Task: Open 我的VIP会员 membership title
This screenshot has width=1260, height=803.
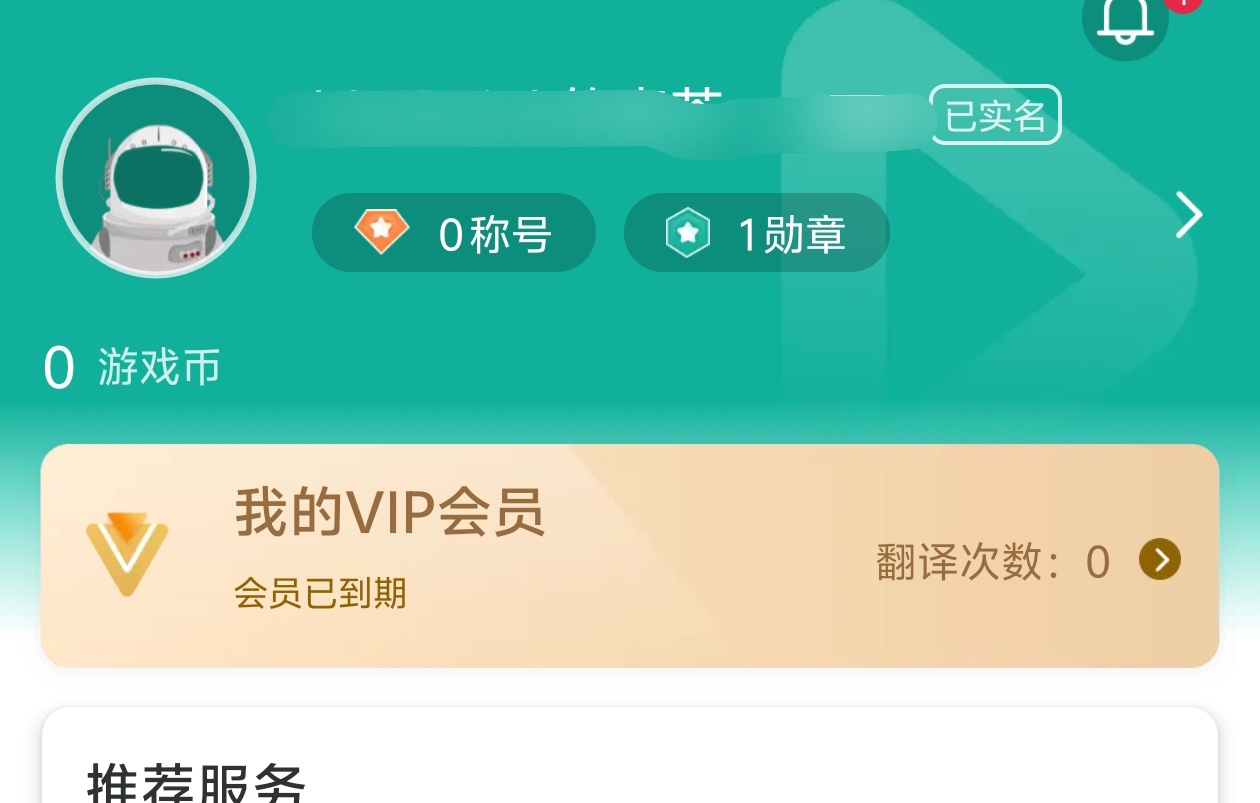Action: [x=390, y=513]
